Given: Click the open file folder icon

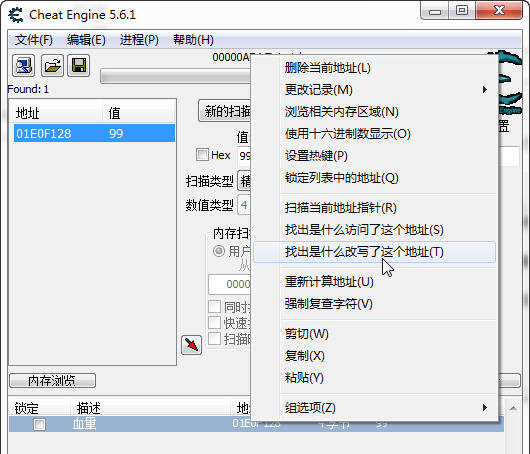Looking at the screenshot, I should [x=52, y=65].
